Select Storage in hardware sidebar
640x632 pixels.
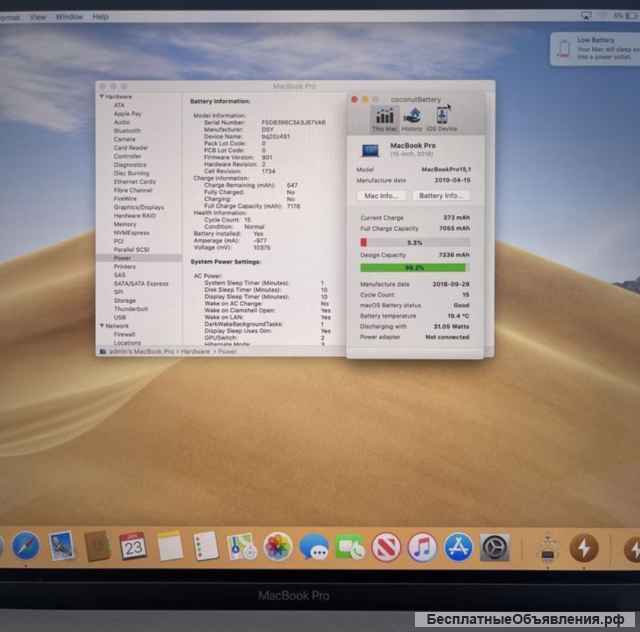[124, 300]
